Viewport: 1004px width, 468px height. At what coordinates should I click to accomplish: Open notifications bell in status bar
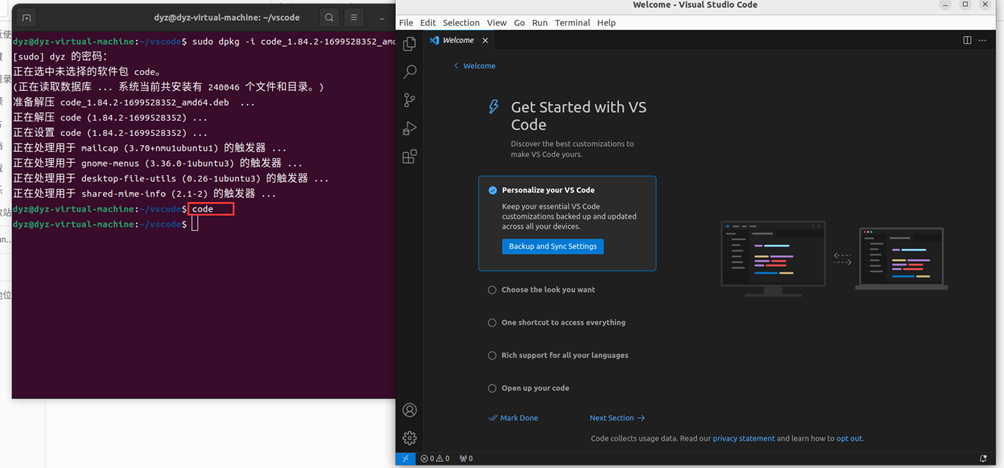click(984, 458)
